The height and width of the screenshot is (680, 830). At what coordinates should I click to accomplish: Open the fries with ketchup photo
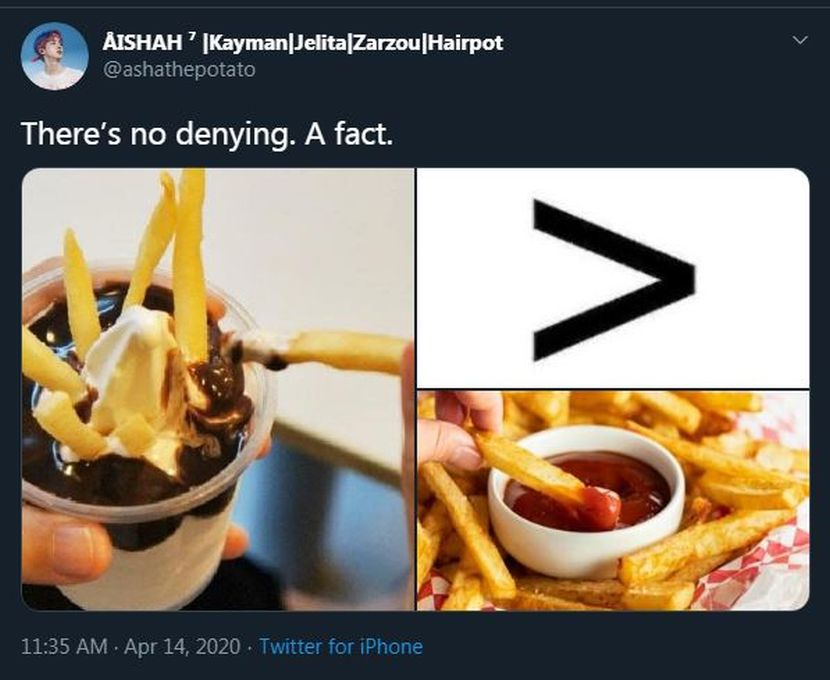(x=613, y=501)
